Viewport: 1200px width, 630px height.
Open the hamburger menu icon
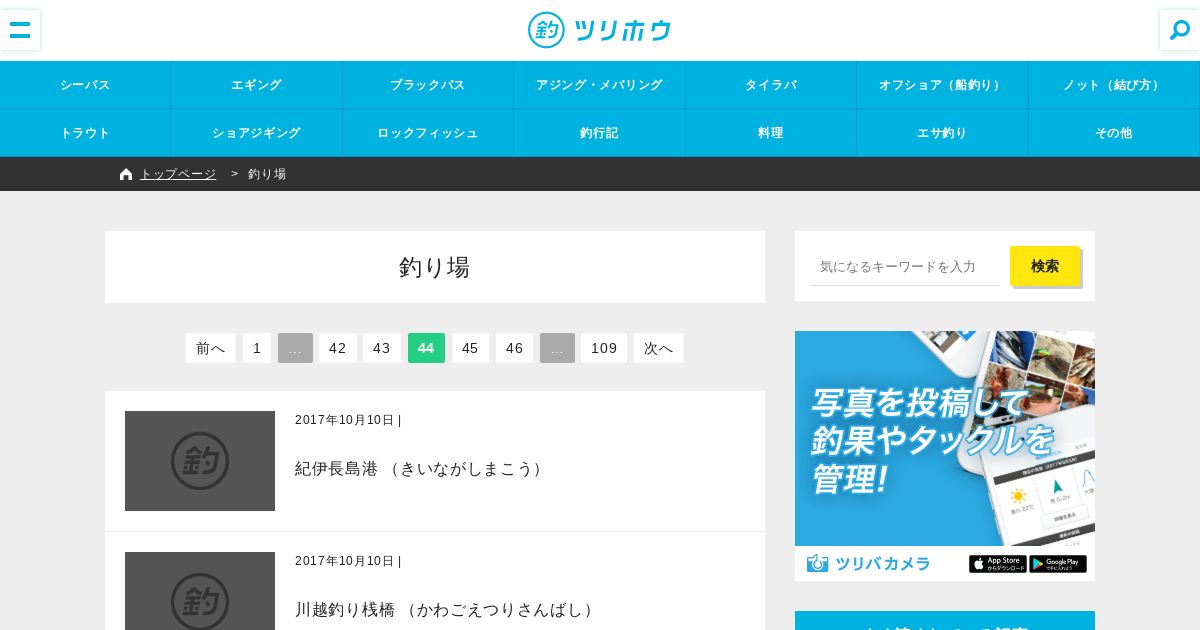point(20,30)
